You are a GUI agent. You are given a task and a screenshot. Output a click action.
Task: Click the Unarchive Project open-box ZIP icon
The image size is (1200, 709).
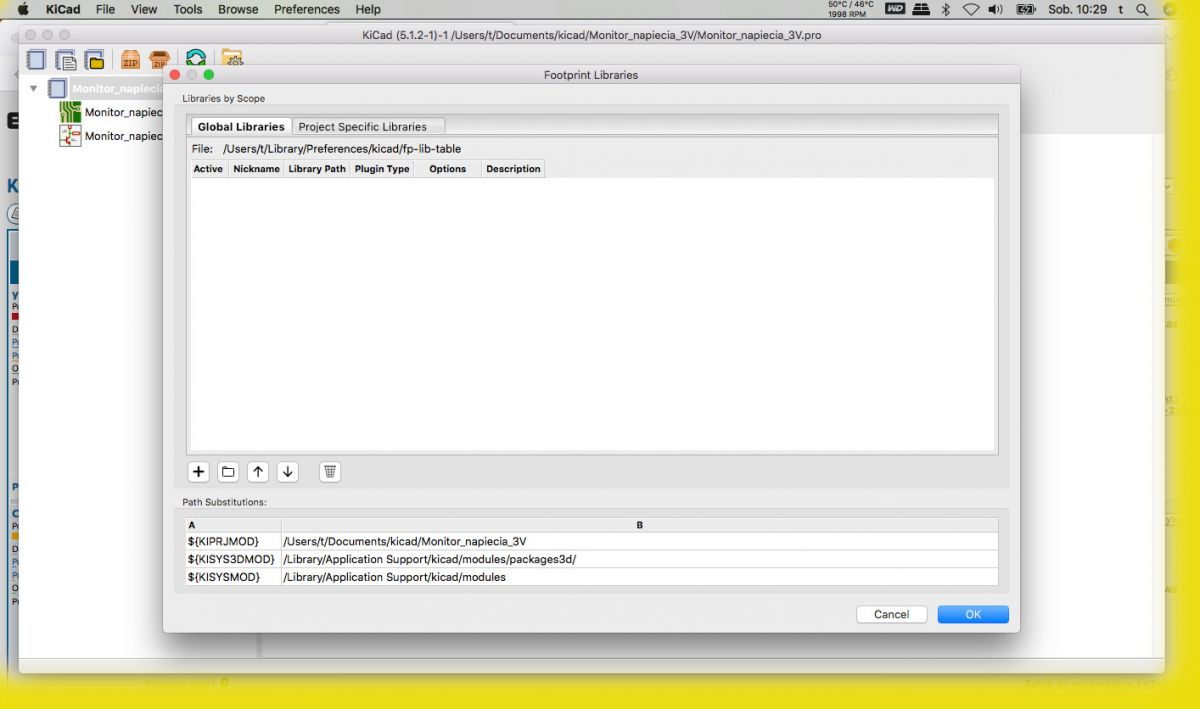point(159,60)
